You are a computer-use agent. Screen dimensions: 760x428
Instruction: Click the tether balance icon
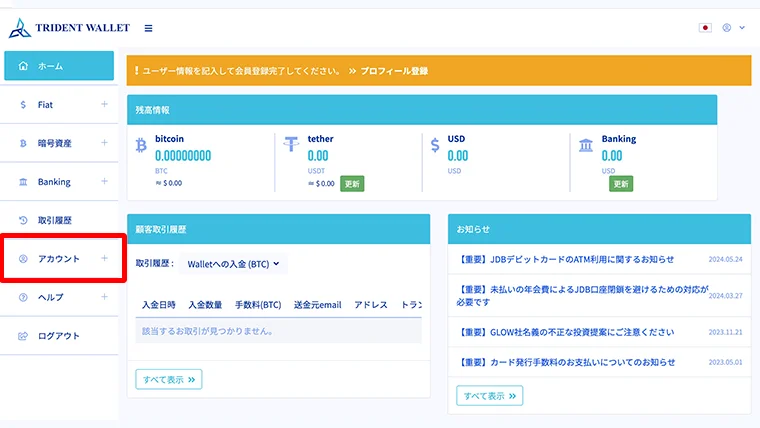(291, 146)
